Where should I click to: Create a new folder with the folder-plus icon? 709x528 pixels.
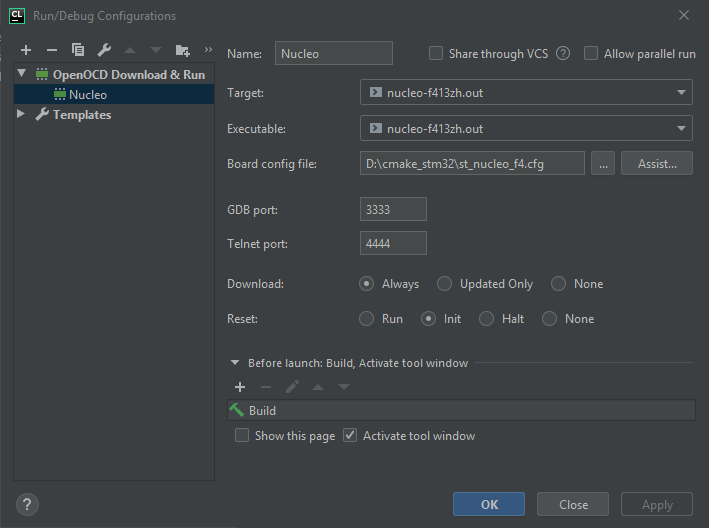[182, 50]
